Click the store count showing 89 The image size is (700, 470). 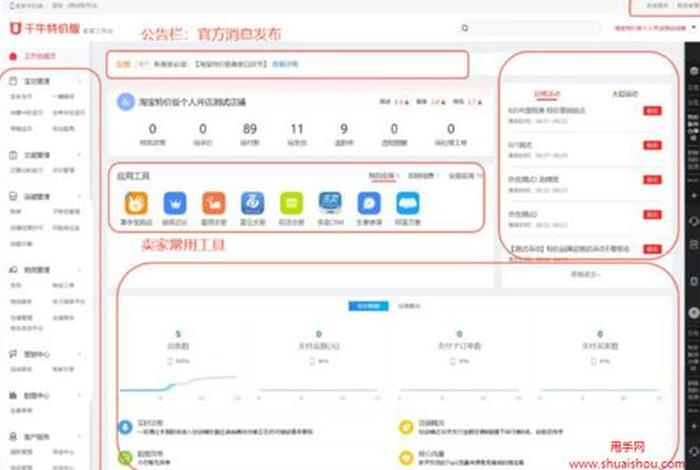(250, 129)
